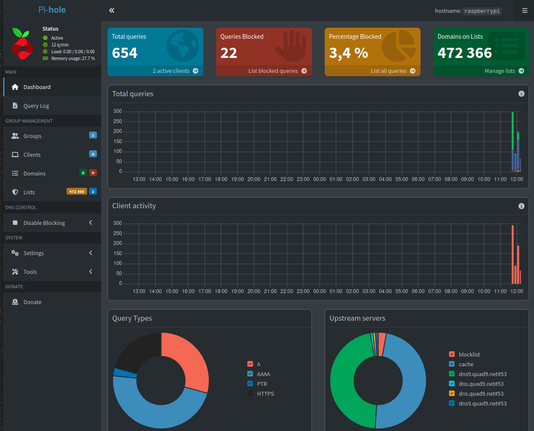Toggle the PTR query type checkbox
Viewport: 534px width, 431px height.
point(250,384)
